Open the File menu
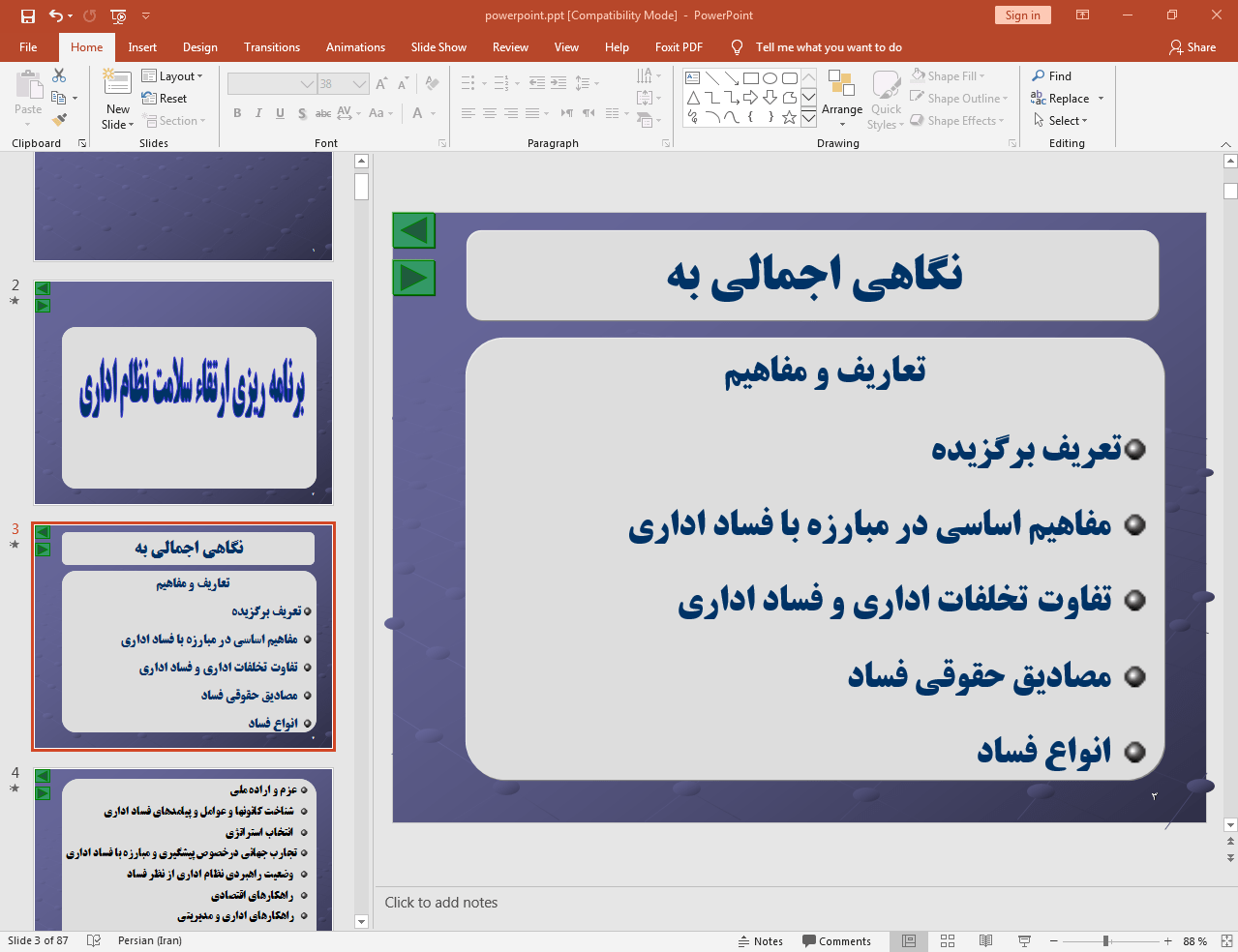 click(x=28, y=47)
